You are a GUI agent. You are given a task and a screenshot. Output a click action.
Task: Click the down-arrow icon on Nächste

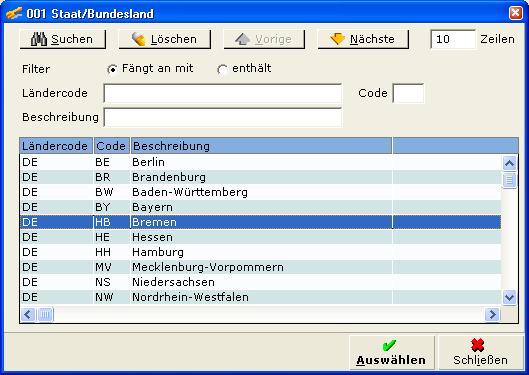click(x=337, y=39)
